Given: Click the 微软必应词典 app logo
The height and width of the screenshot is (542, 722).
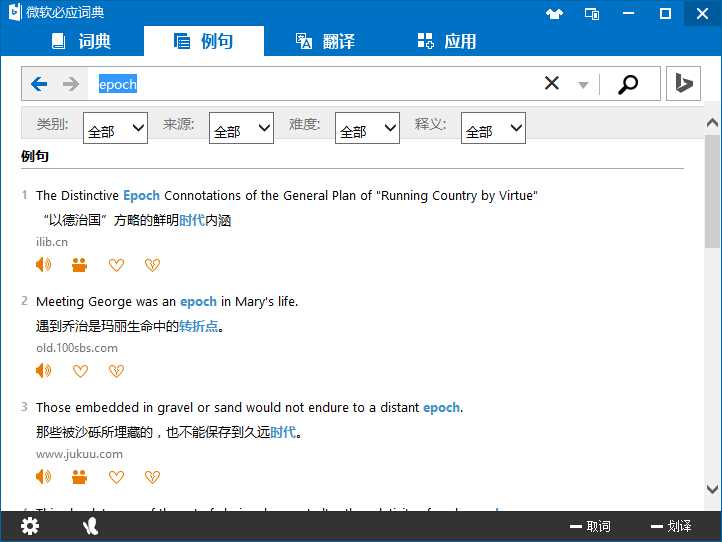Looking at the screenshot, I should [x=15, y=12].
